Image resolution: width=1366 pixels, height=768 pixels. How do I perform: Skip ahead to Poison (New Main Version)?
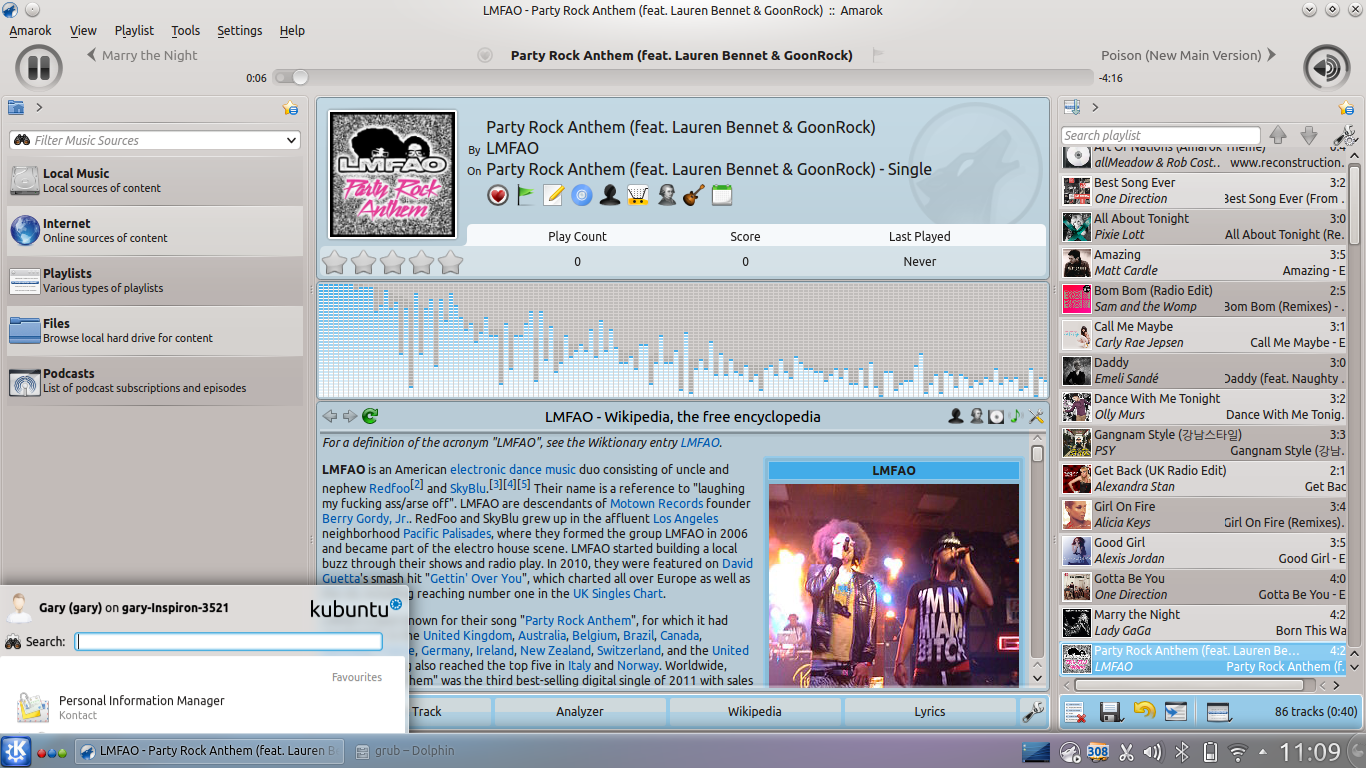1189,56
